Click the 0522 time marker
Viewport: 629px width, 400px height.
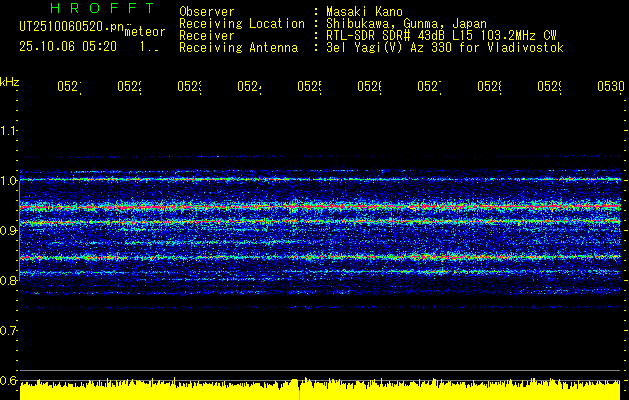click(130, 86)
